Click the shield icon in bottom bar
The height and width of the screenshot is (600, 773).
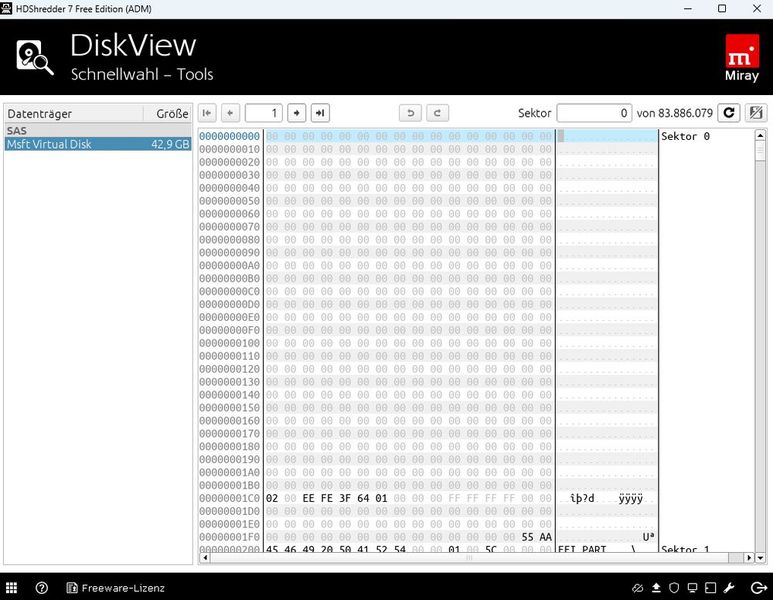coord(674,588)
